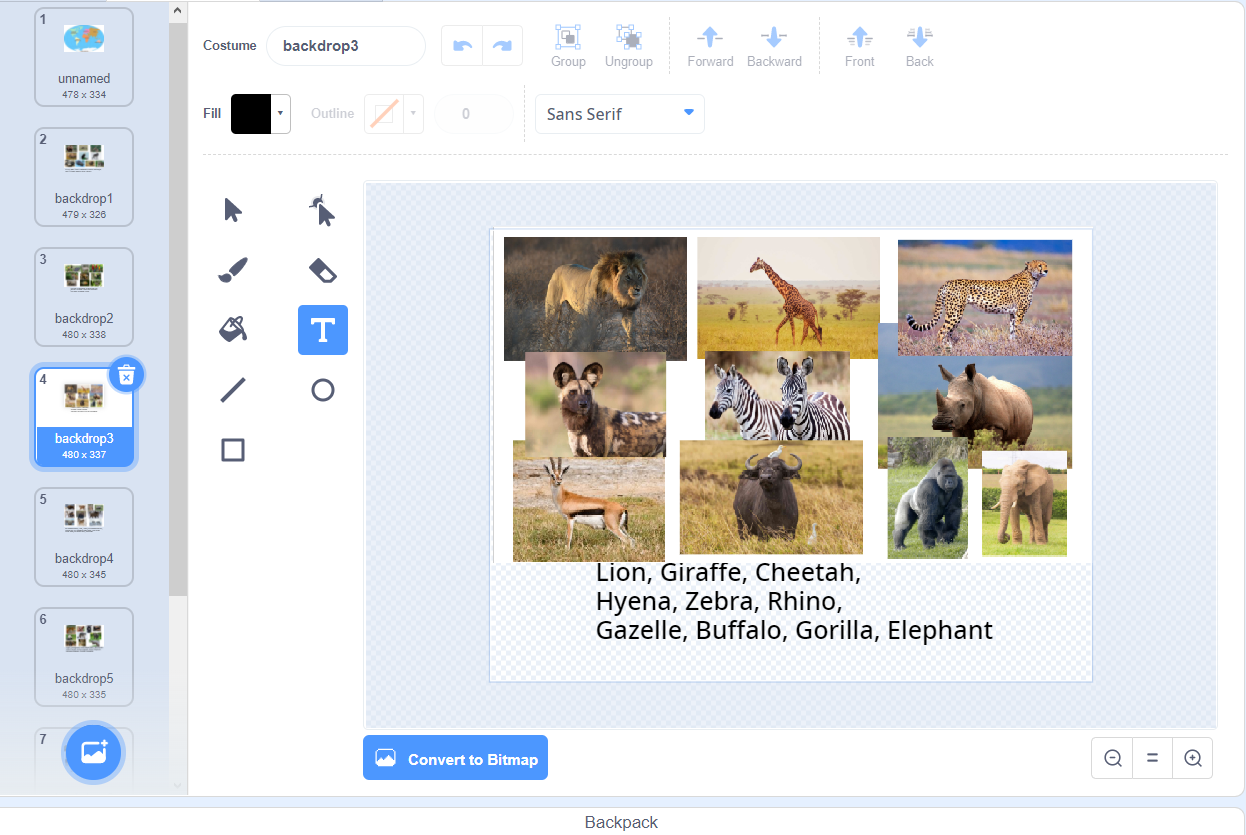Click the Redo arrow button
Image resolution: width=1246 pixels, height=835 pixels.
502,46
